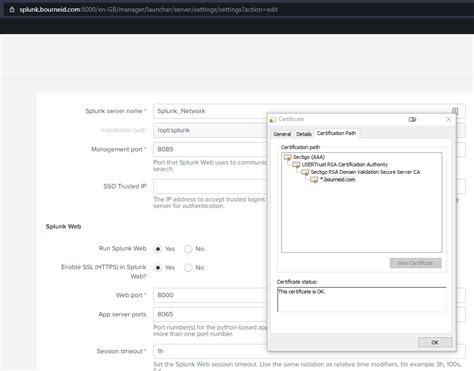Viewport: 474px width, 371px height.
Task: Click the Splunk server name field
Action: [309, 111]
